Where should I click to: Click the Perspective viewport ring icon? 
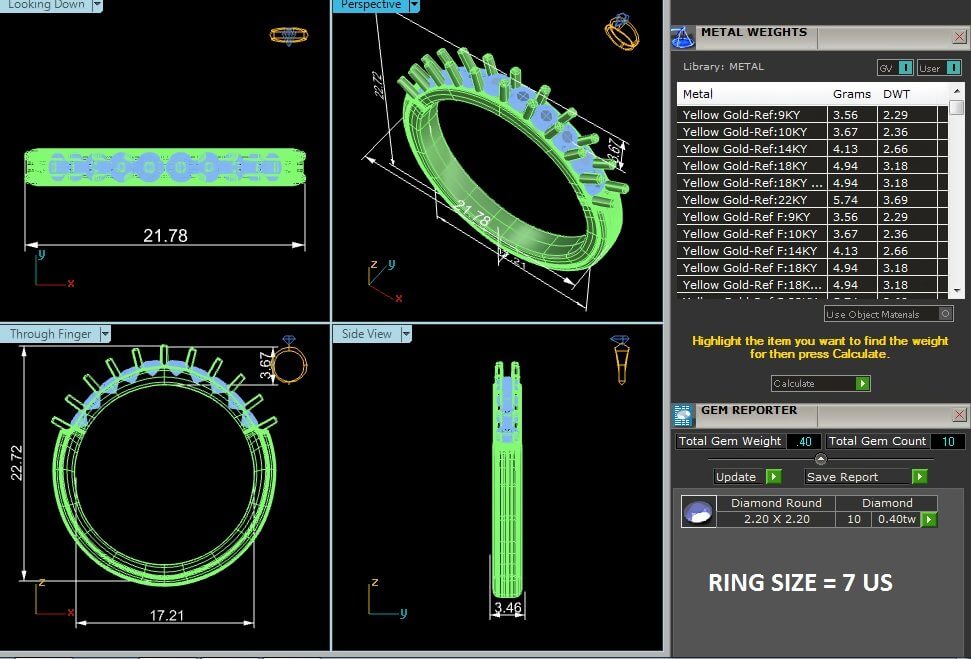coord(621,32)
